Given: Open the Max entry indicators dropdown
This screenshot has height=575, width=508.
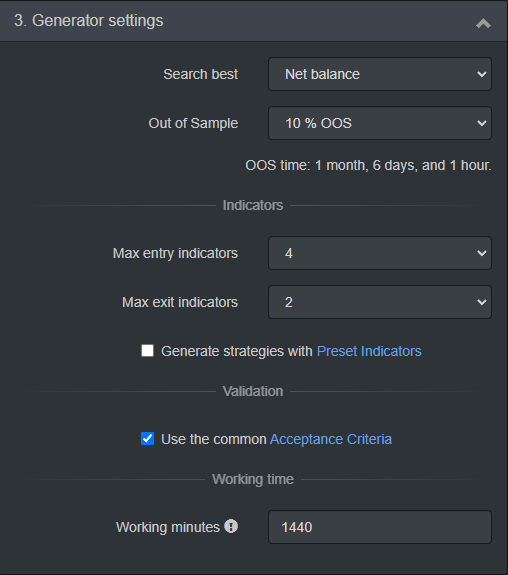Looking at the screenshot, I should (x=380, y=253).
